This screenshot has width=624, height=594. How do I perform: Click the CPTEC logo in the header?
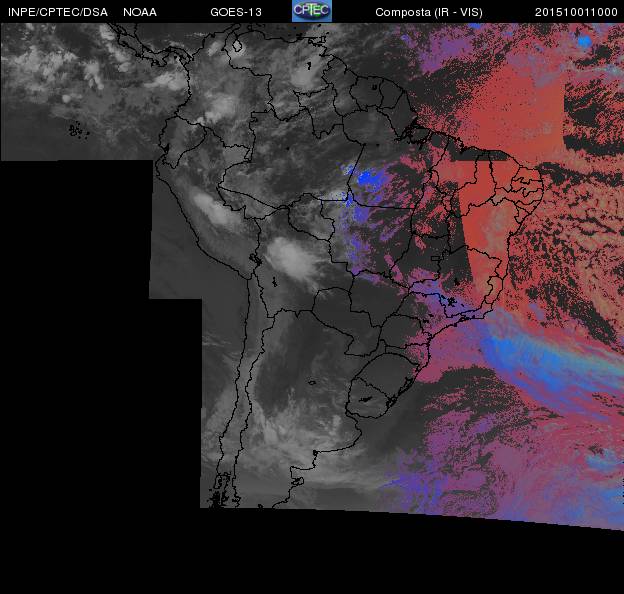pos(311,11)
